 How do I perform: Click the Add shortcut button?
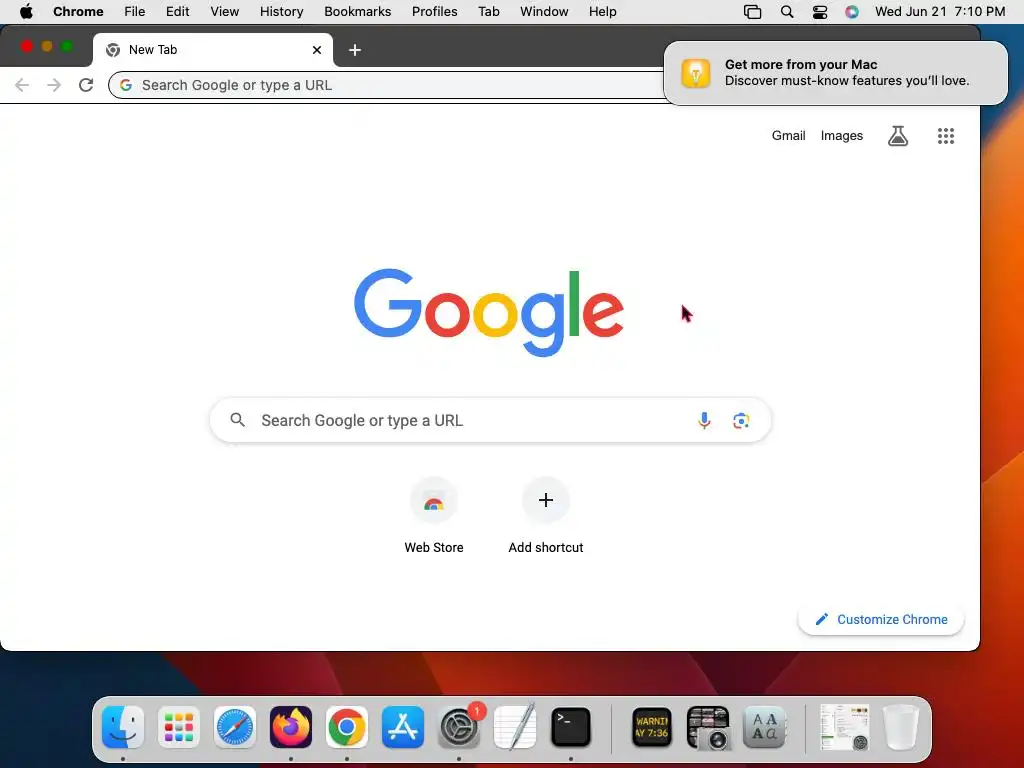pos(546,516)
